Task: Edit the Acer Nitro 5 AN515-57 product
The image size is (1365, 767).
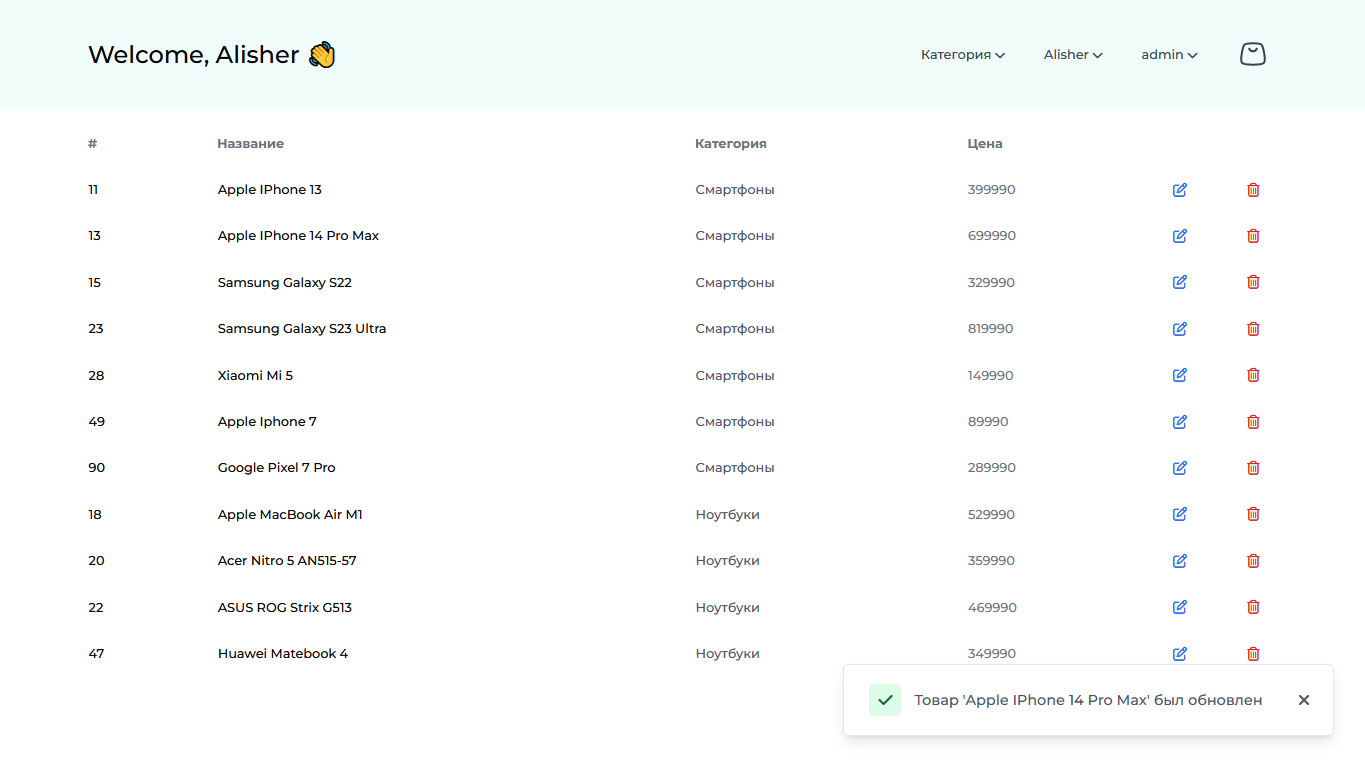Action: (x=1179, y=560)
